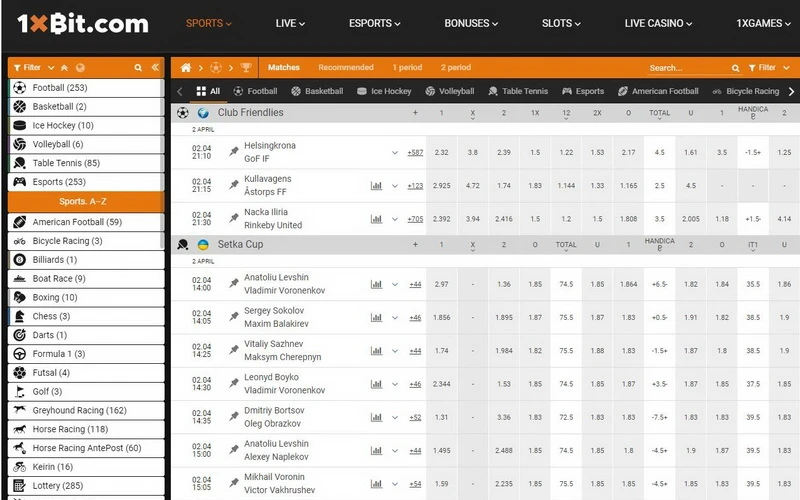Viewport: 800px width, 500px height.
Task: Open the 1XGAMES dropdown menu
Action: [763, 23]
